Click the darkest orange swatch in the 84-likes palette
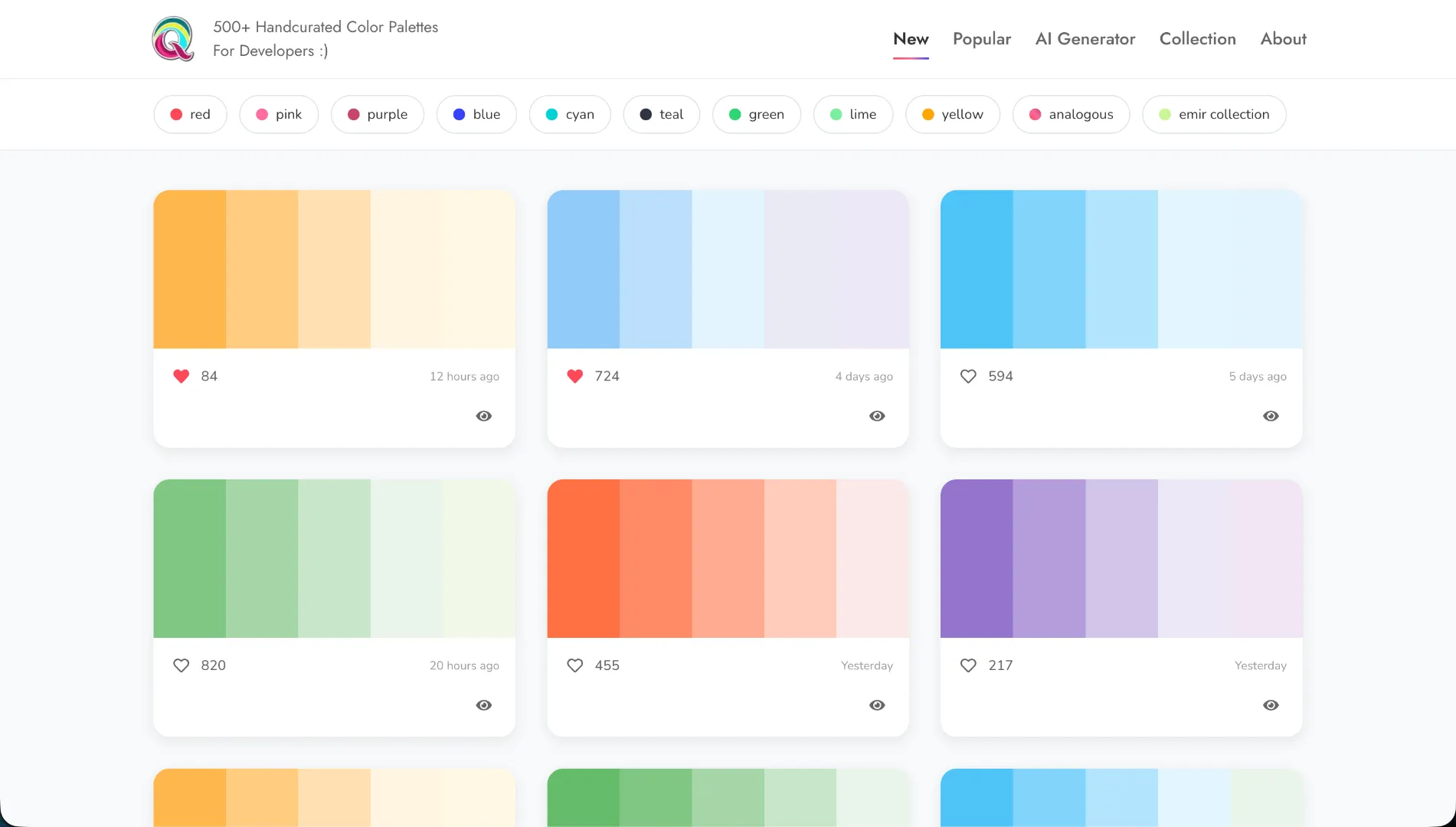 pyautogui.click(x=190, y=269)
